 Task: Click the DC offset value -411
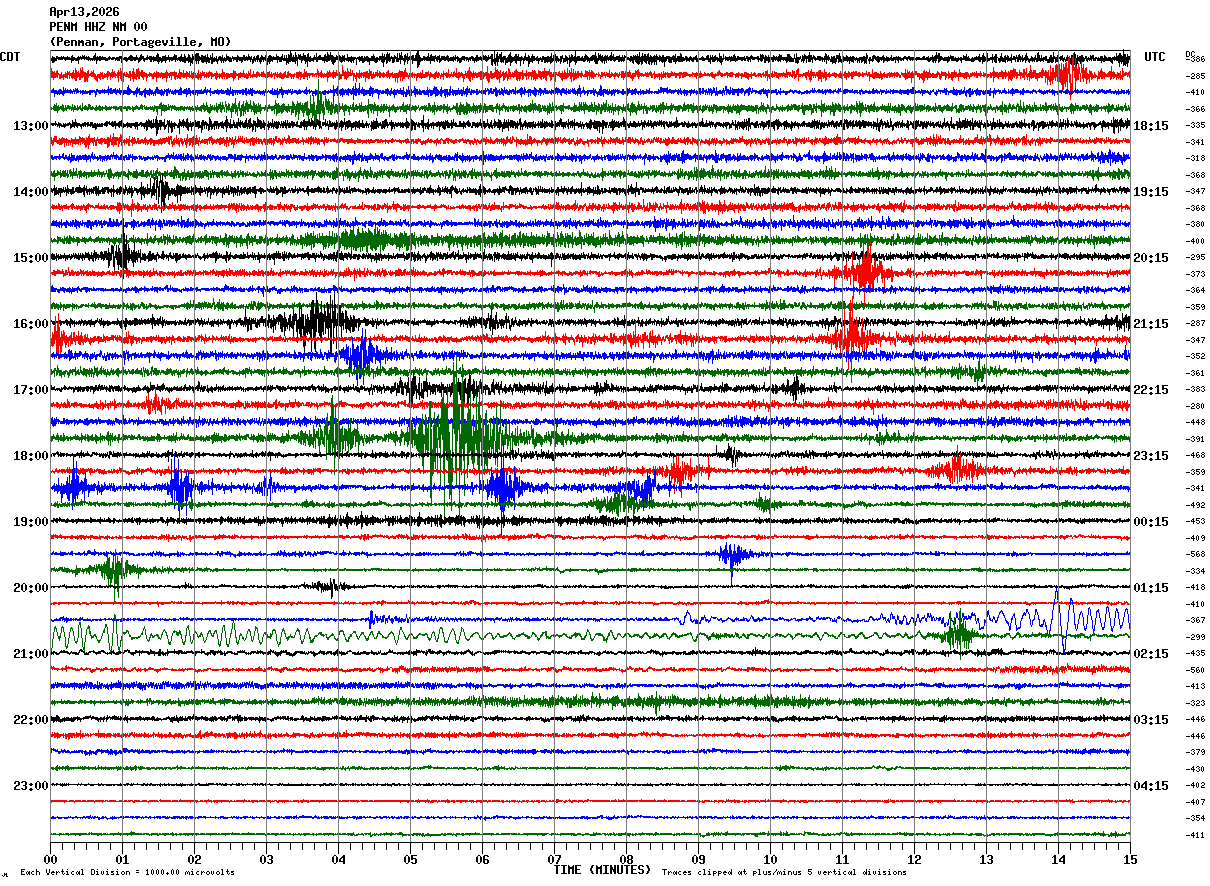point(1195,835)
